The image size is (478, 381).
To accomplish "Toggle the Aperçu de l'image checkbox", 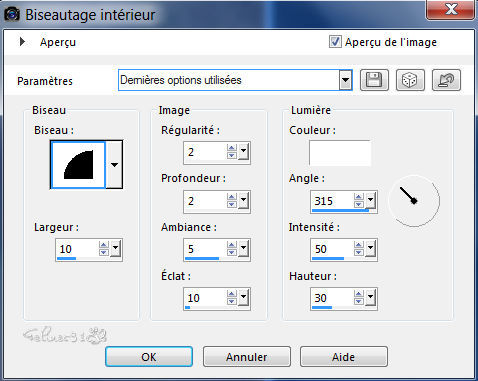I will 335,42.
